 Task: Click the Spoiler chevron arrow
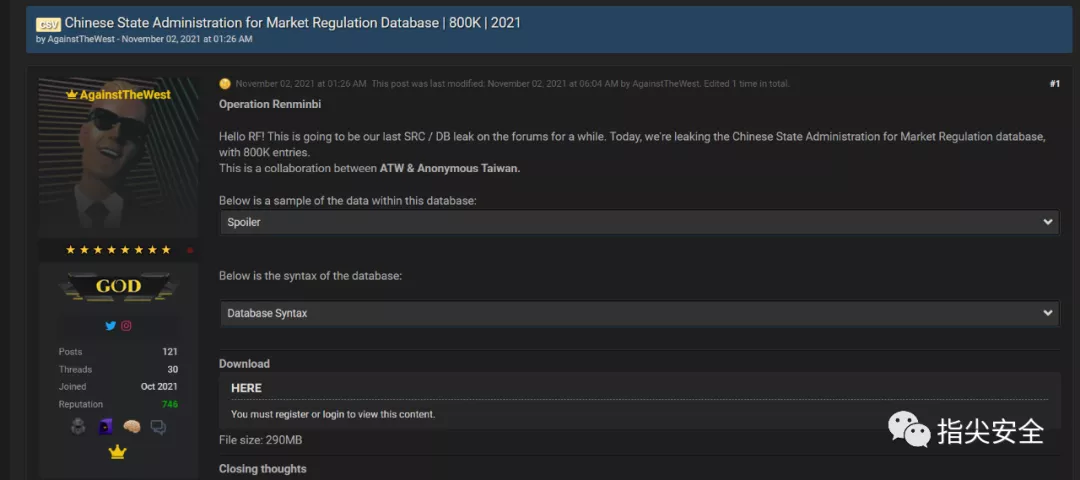click(1048, 222)
